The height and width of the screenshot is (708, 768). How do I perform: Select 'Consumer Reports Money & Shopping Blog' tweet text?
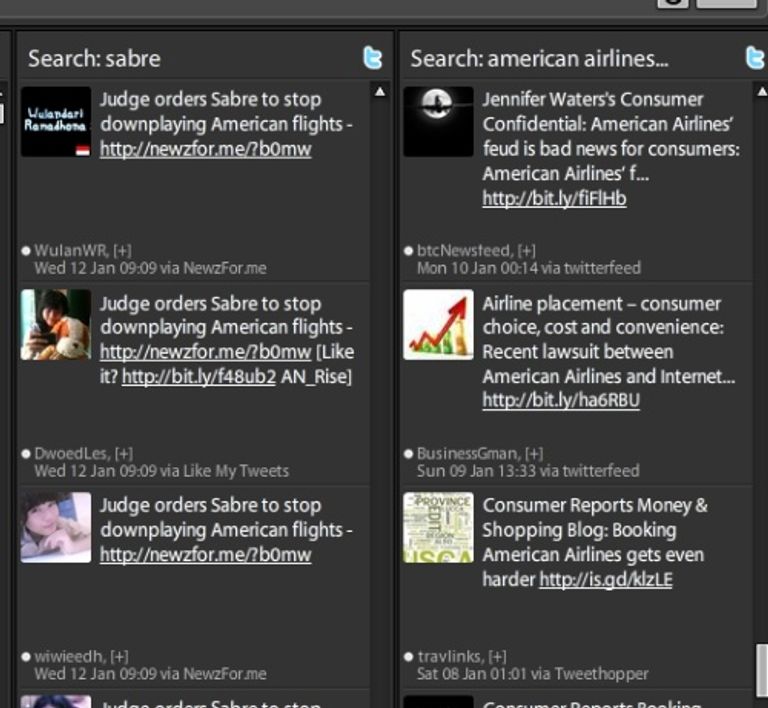595,542
